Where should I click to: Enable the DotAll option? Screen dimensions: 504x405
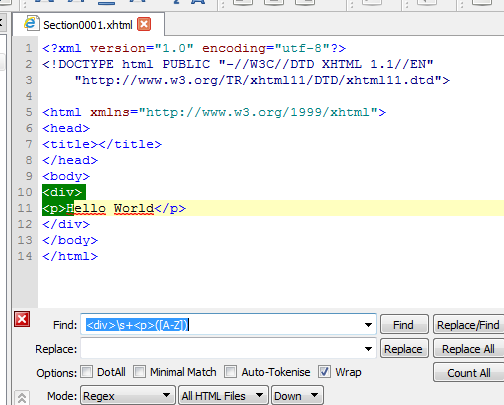pos(87,372)
